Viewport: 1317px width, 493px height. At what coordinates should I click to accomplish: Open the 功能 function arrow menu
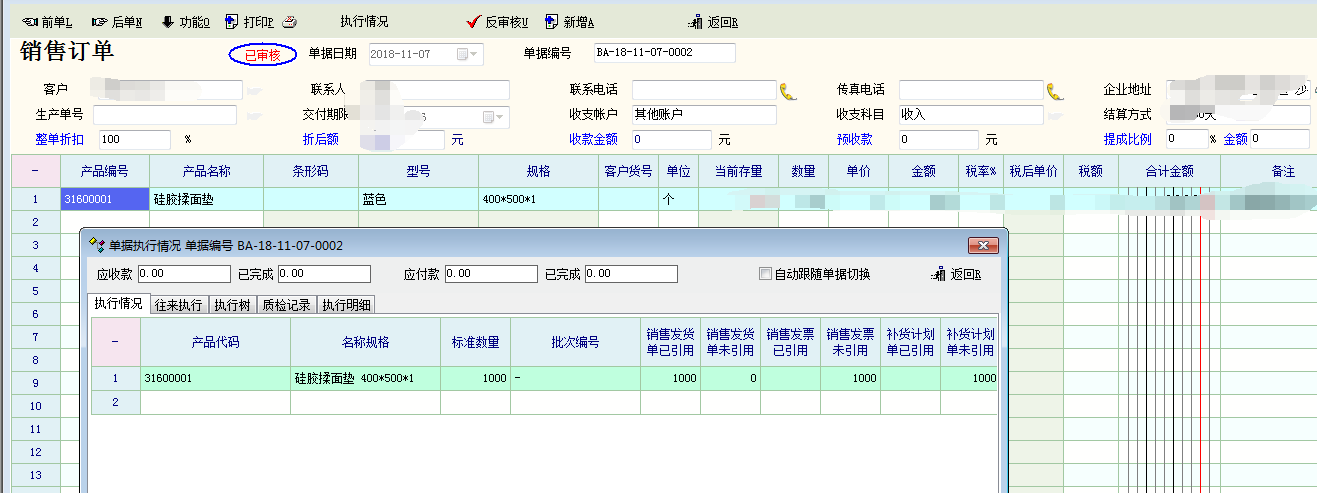[167, 21]
